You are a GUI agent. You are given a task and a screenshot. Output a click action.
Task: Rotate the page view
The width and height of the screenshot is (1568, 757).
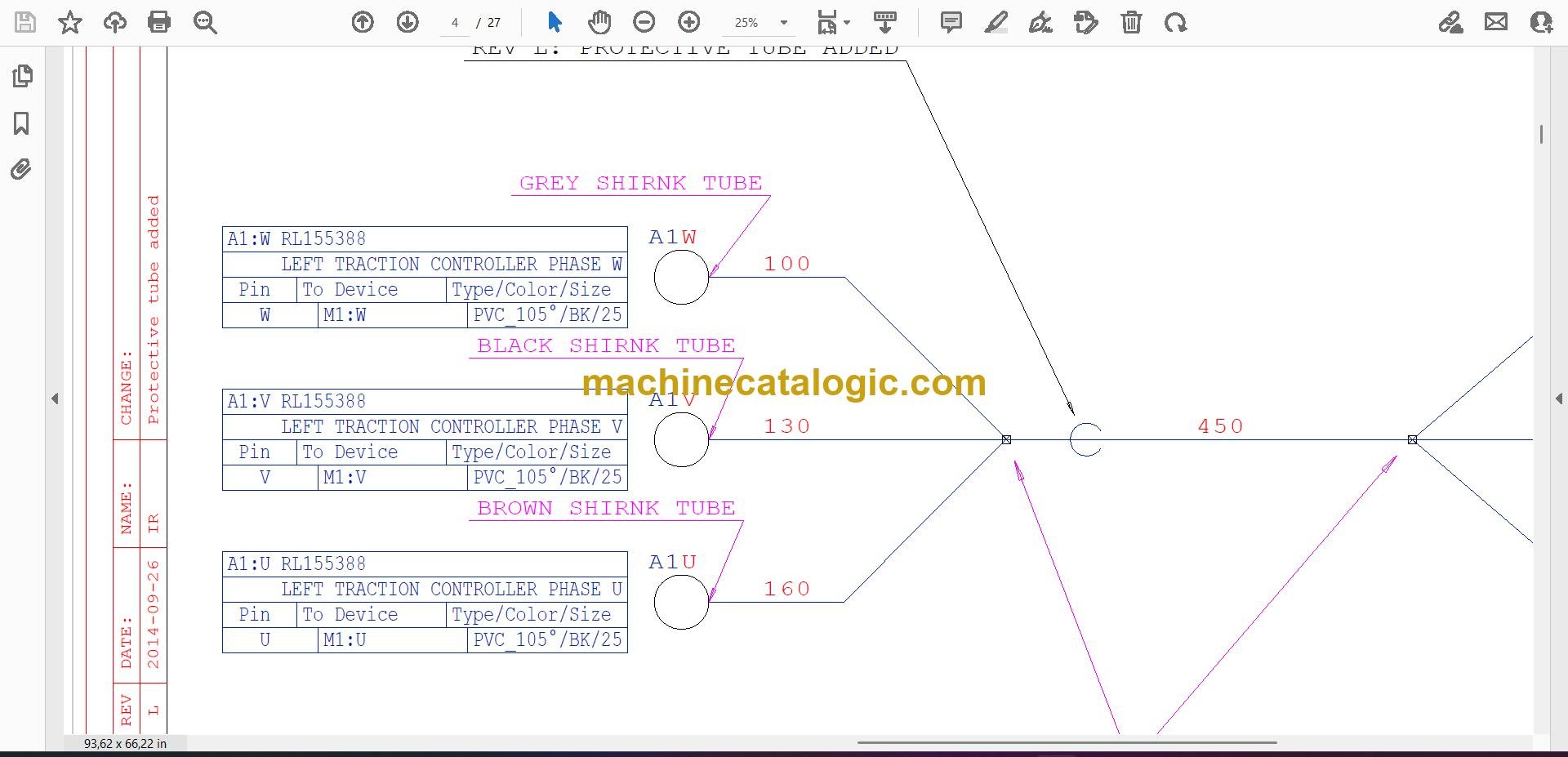[1176, 22]
